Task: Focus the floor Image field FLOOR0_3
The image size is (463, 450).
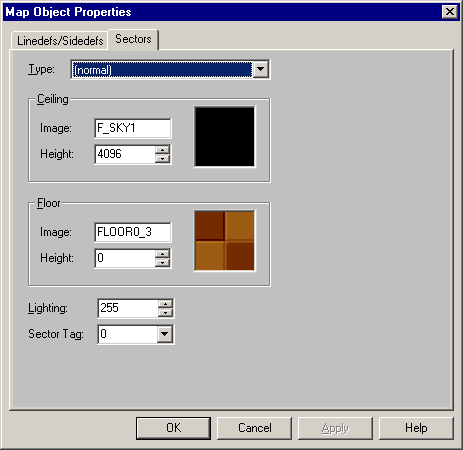Action: (133, 232)
